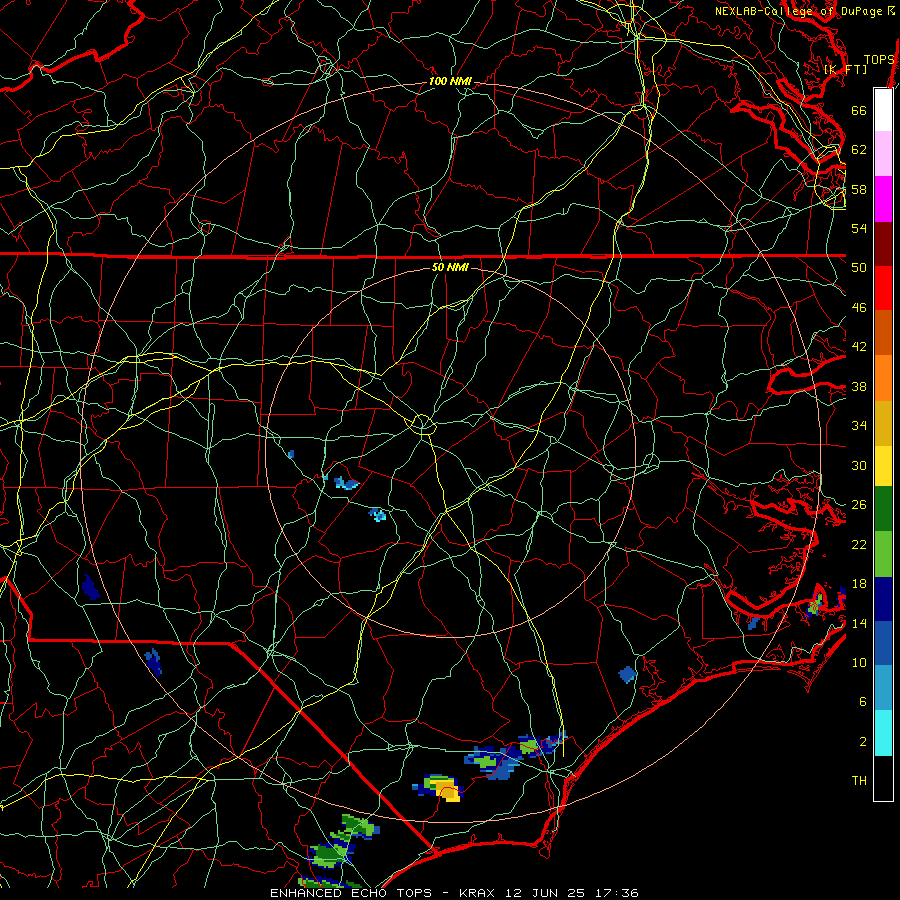The image size is (900, 900).
Task: Click the legend value 2
Action: [x=862, y=742]
